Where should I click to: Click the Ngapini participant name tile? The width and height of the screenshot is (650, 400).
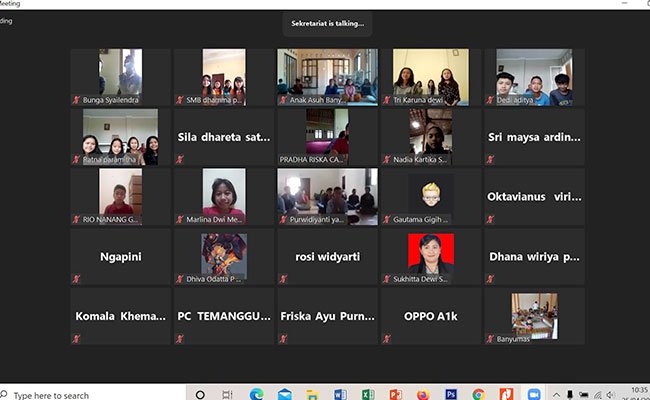[x=120, y=256]
